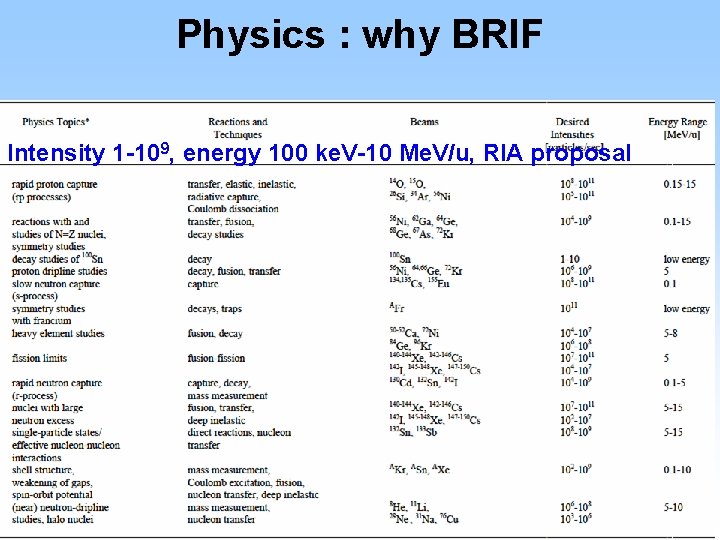This screenshot has height=540, width=720.
Task: Click "studies of N=Z nuclei," line
Action: point(59,235)
